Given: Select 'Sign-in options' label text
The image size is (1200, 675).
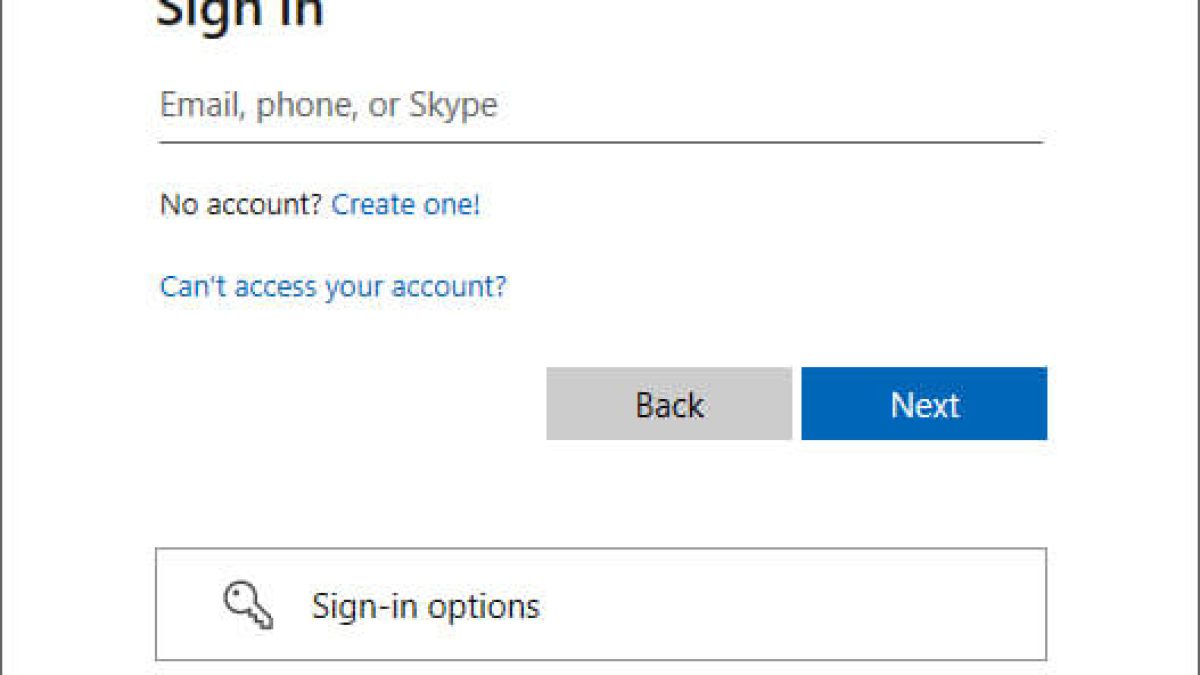Looking at the screenshot, I should pos(425,606).
